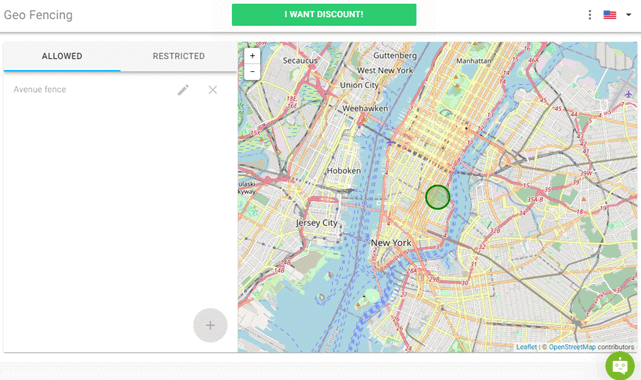Viewport: 641px width, 380px height.
Task: Open the Leaflet attribution link
Action: click(526, 347)
